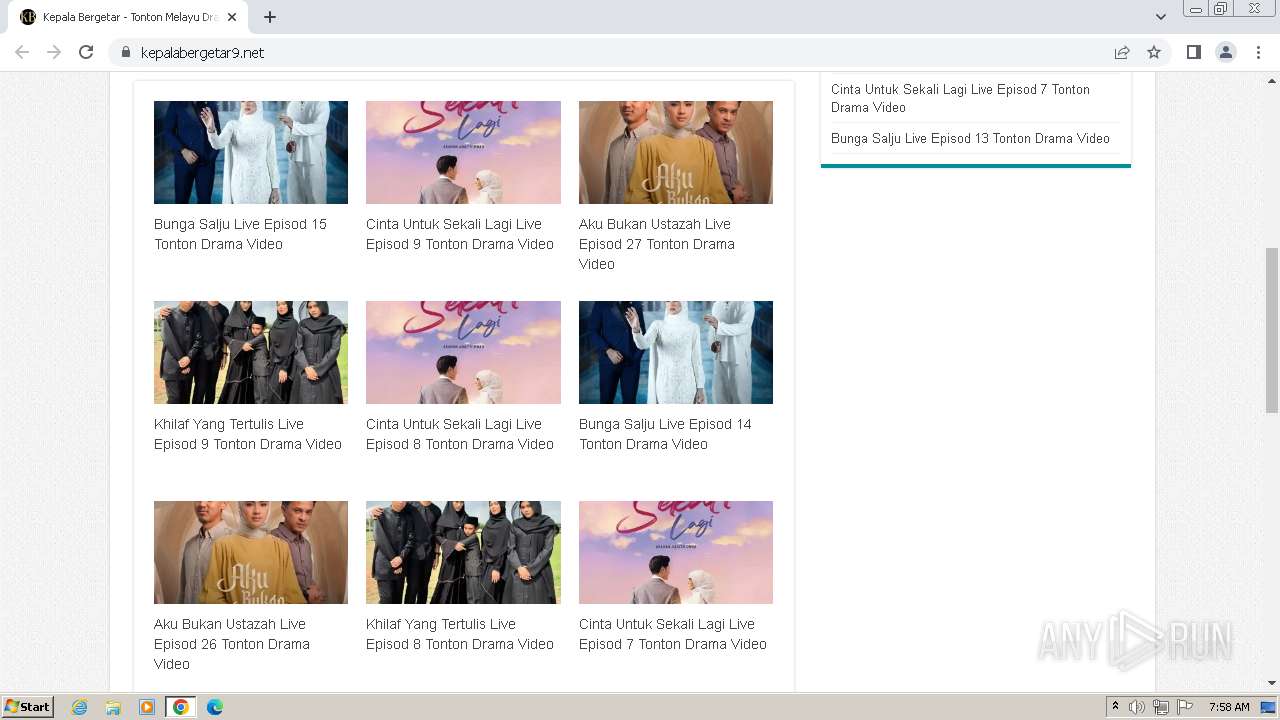Open File Explorer from the taskbar
1280x720 pixels.
coord(113,707)
